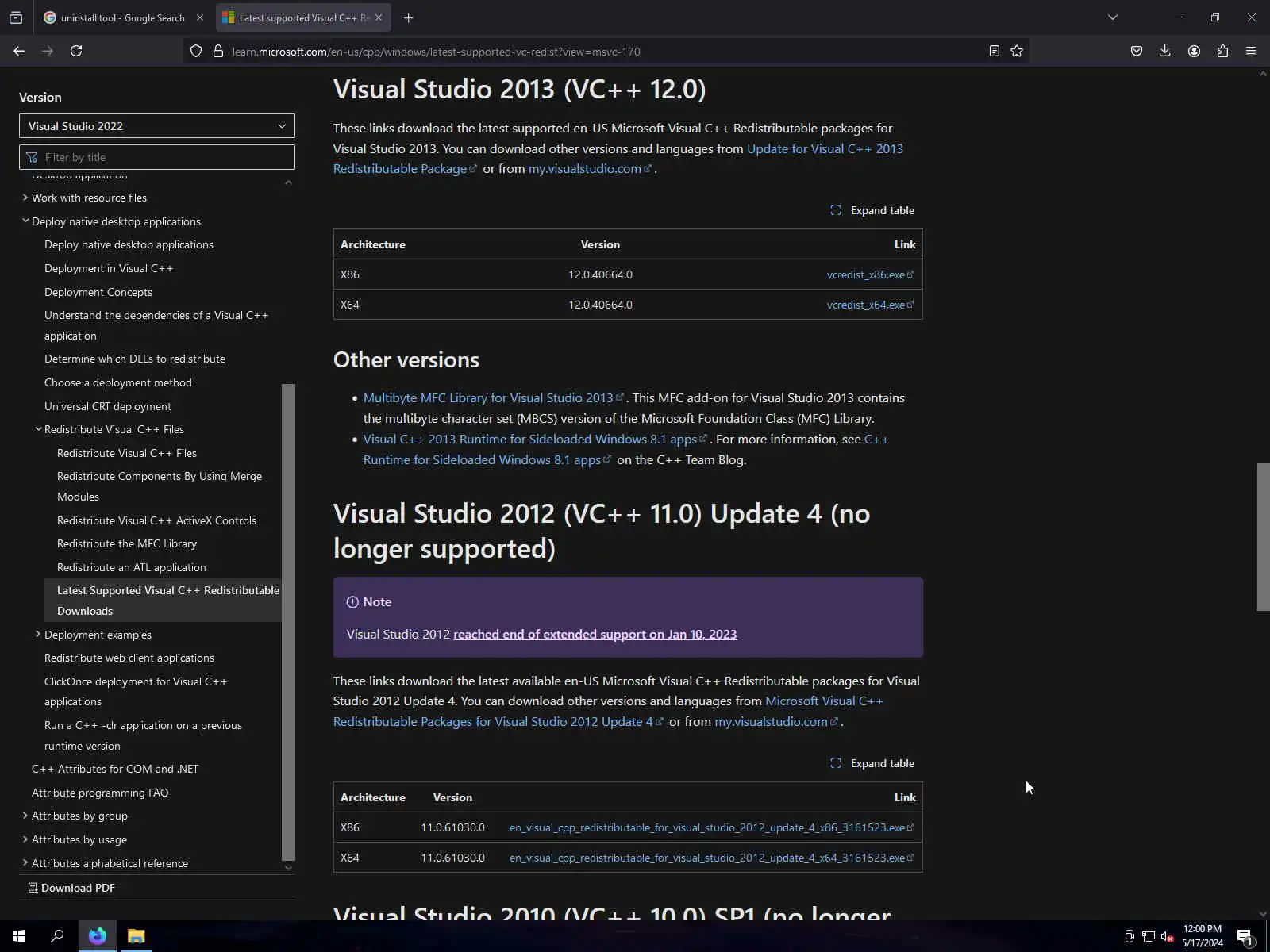This screenshot has height=952, width=1270.
Task: Focus the Filter by title field
Action: point(157,157)
